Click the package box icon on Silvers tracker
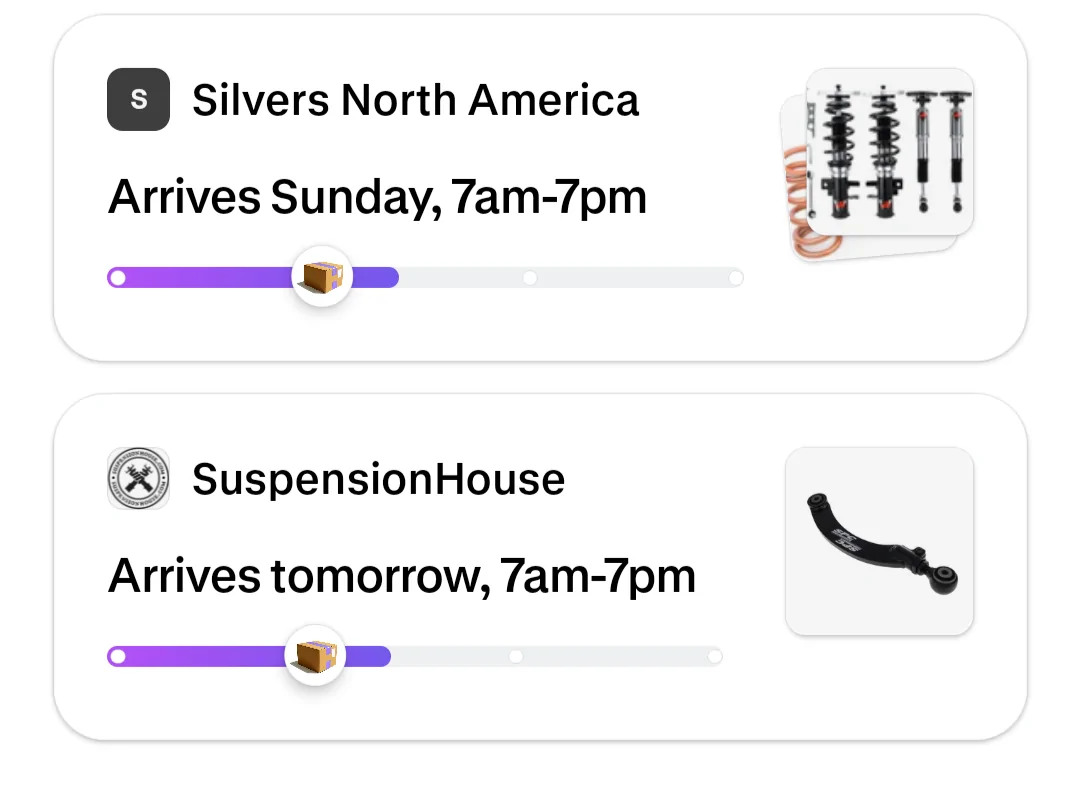This screenshot has height=791, width=1080. tap(322, 276)
